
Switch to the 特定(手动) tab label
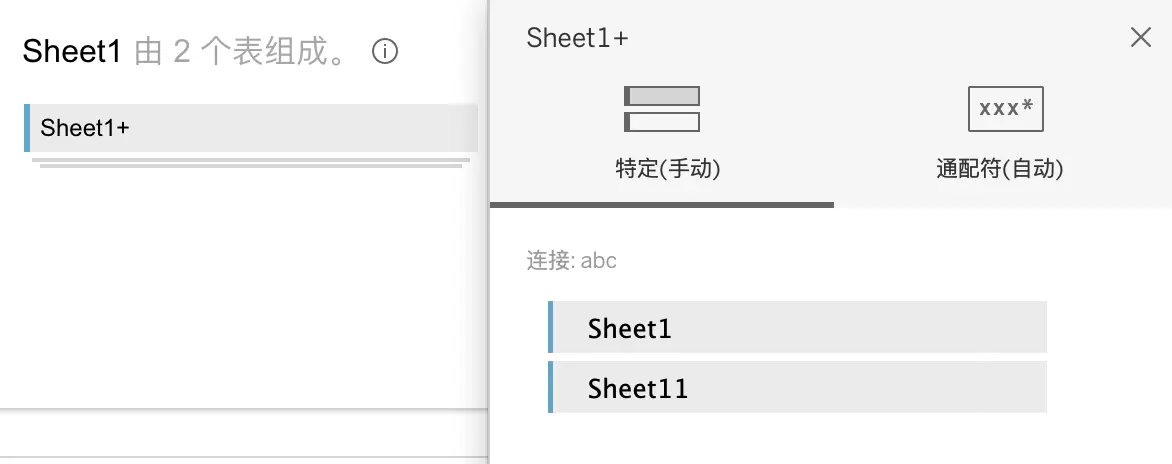(668, 169)
